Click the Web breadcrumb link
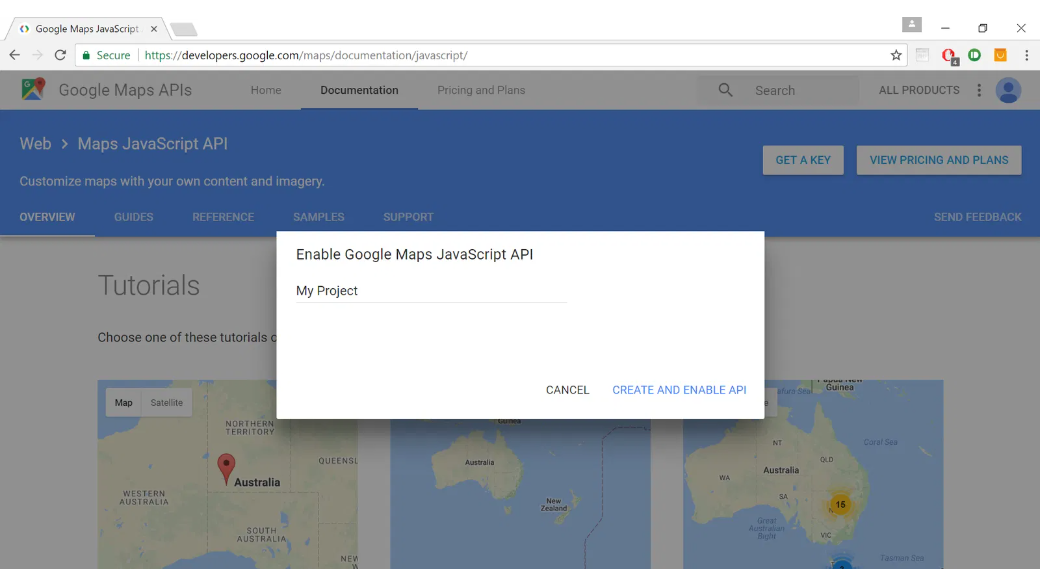1044x569 pixels. point(35,144)
